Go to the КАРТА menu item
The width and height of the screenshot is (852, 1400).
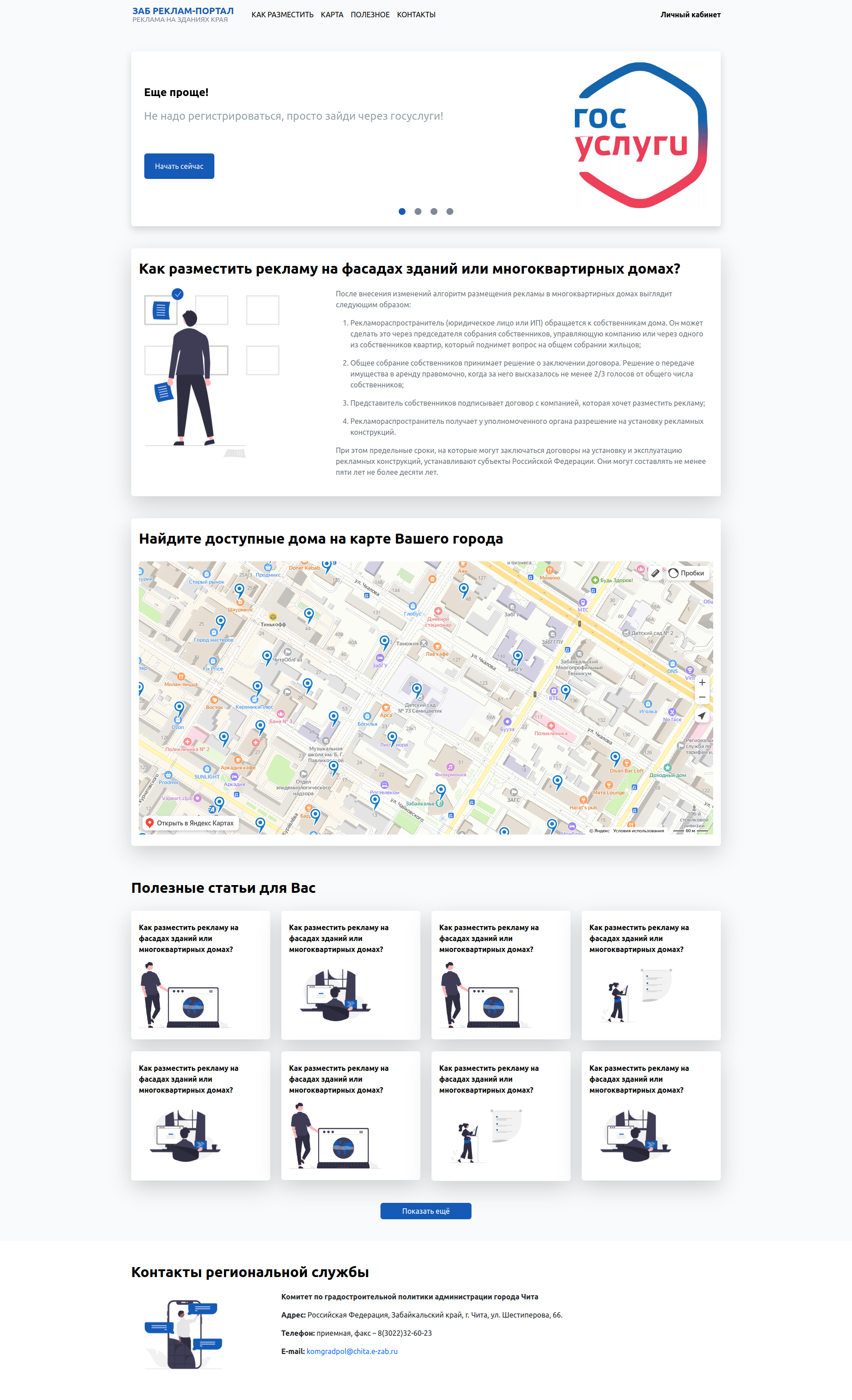332,15
